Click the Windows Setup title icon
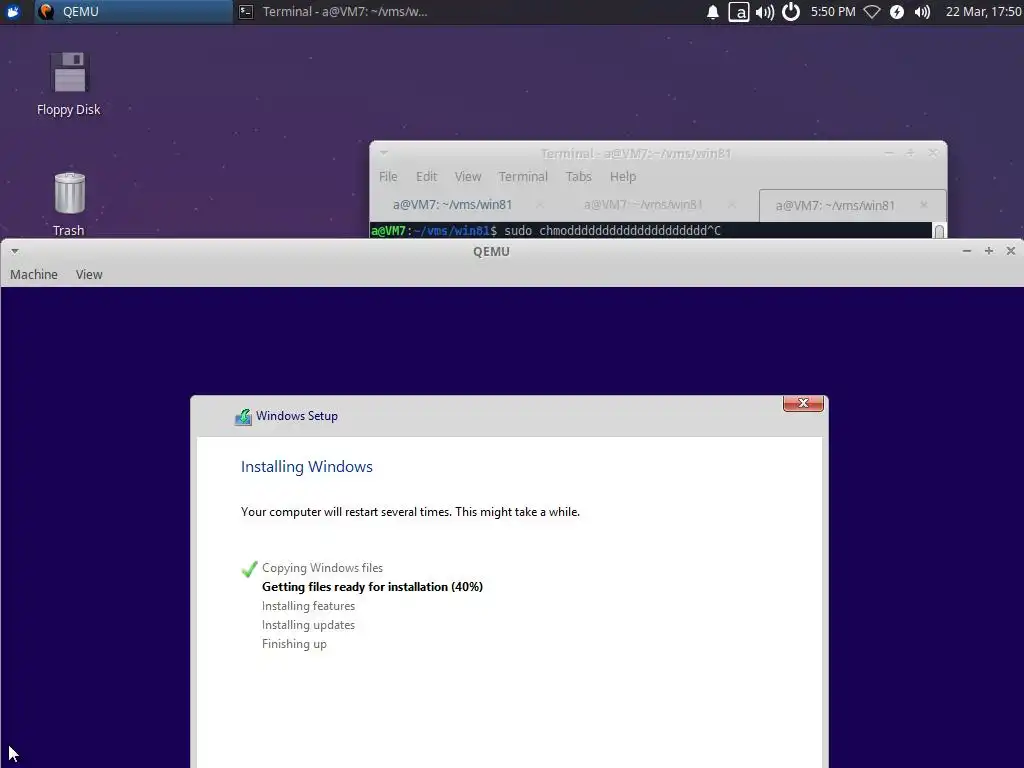 pos(243,417)
